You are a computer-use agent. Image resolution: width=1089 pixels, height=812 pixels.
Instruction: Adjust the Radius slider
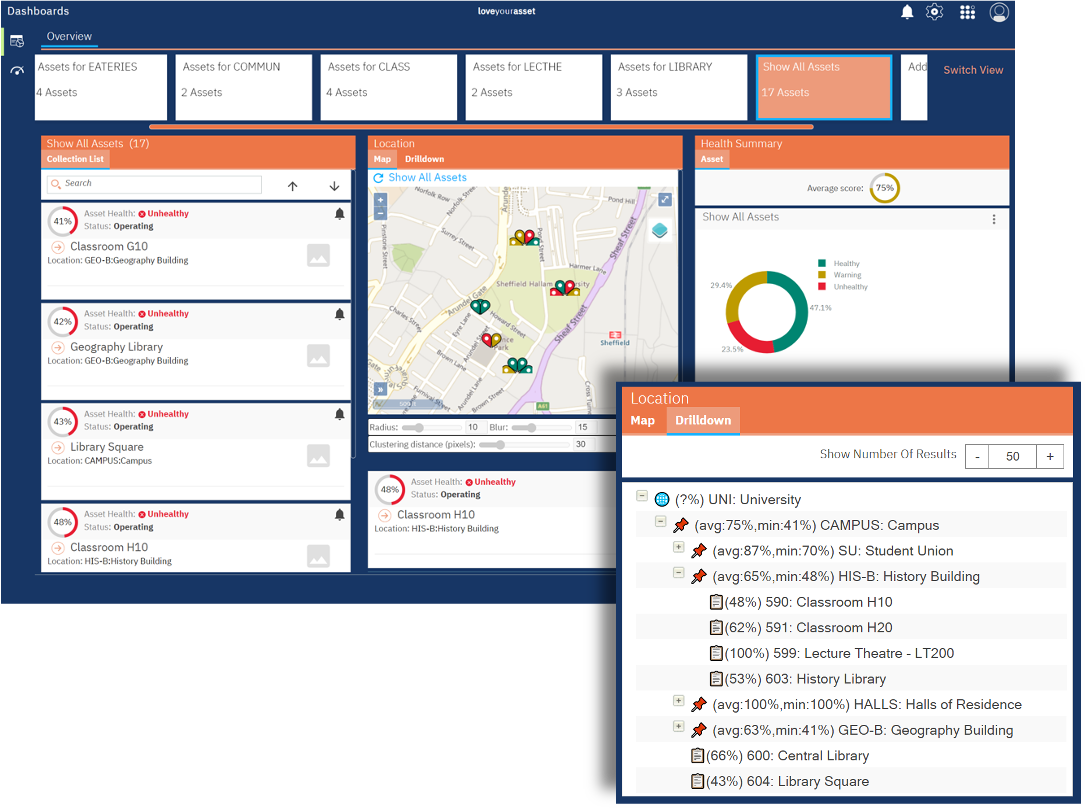(431, 428)
